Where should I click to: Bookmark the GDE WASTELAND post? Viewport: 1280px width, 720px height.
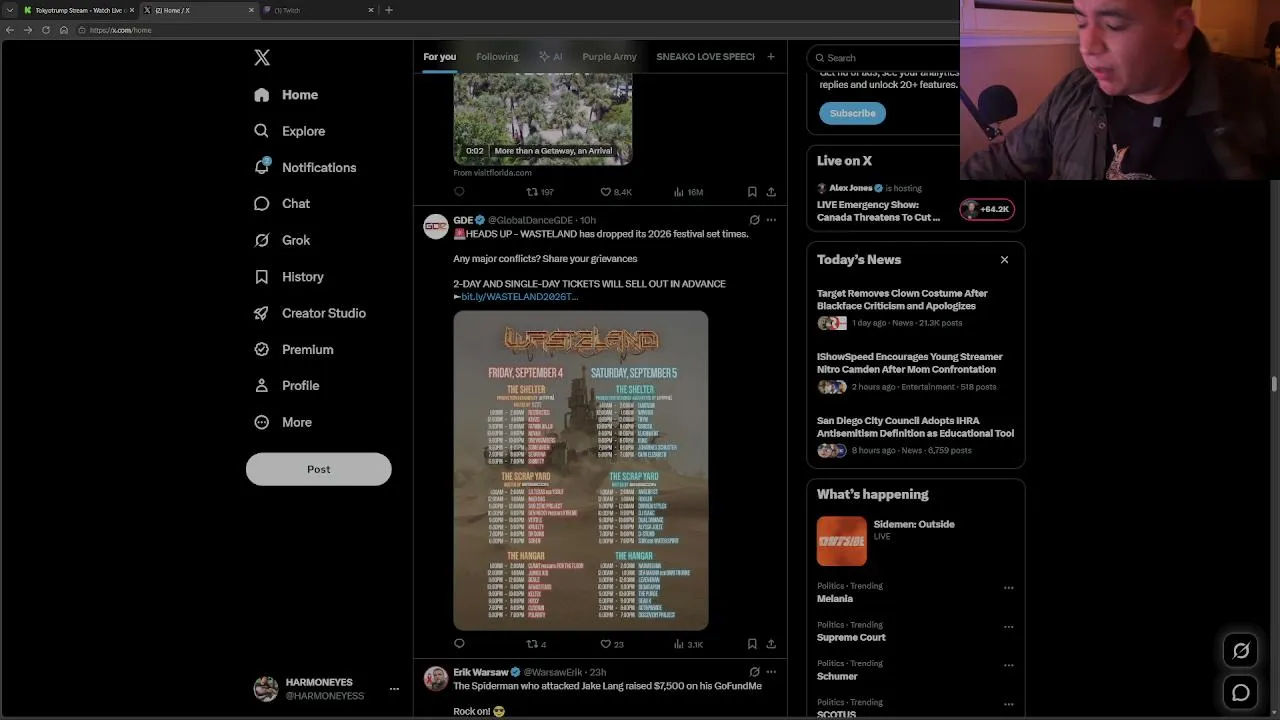[752, 644]
